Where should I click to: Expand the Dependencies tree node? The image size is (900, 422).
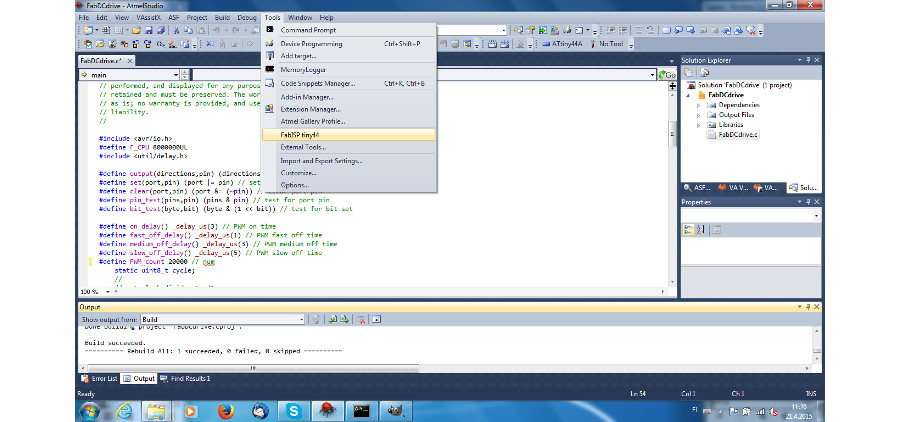tap(699, 105)
